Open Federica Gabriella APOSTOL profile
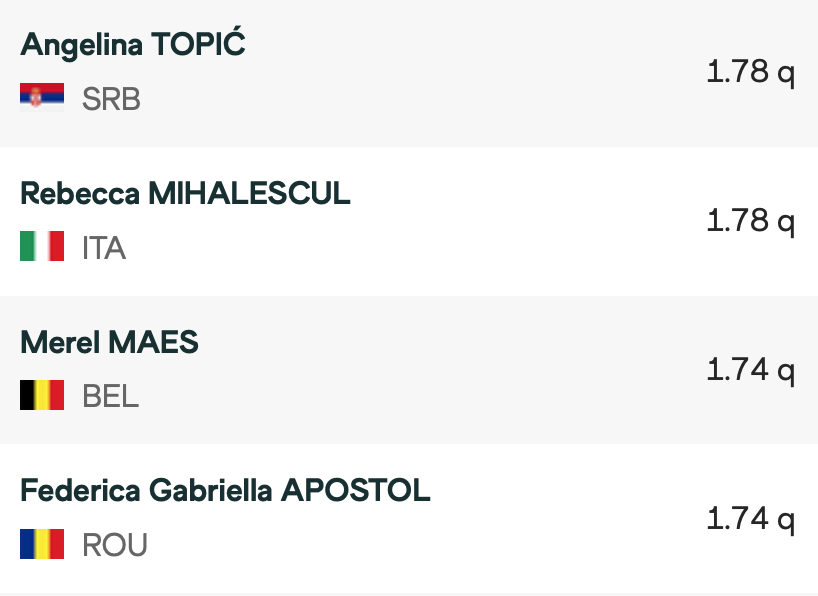This screenshot has width=818, height=596. coord(225,491)
